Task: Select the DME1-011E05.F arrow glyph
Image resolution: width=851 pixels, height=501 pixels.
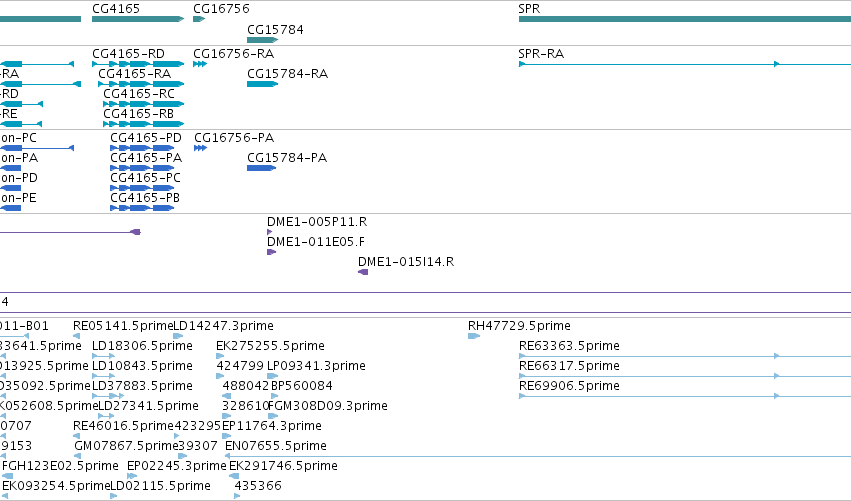Action: (x=271, y=252)
